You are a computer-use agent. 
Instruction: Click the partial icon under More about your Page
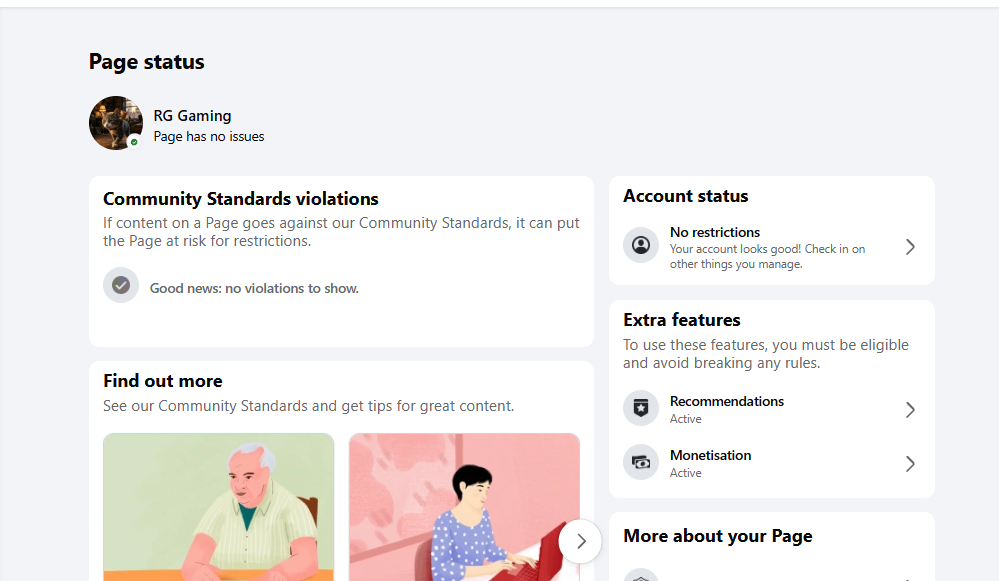click(641, 575)
